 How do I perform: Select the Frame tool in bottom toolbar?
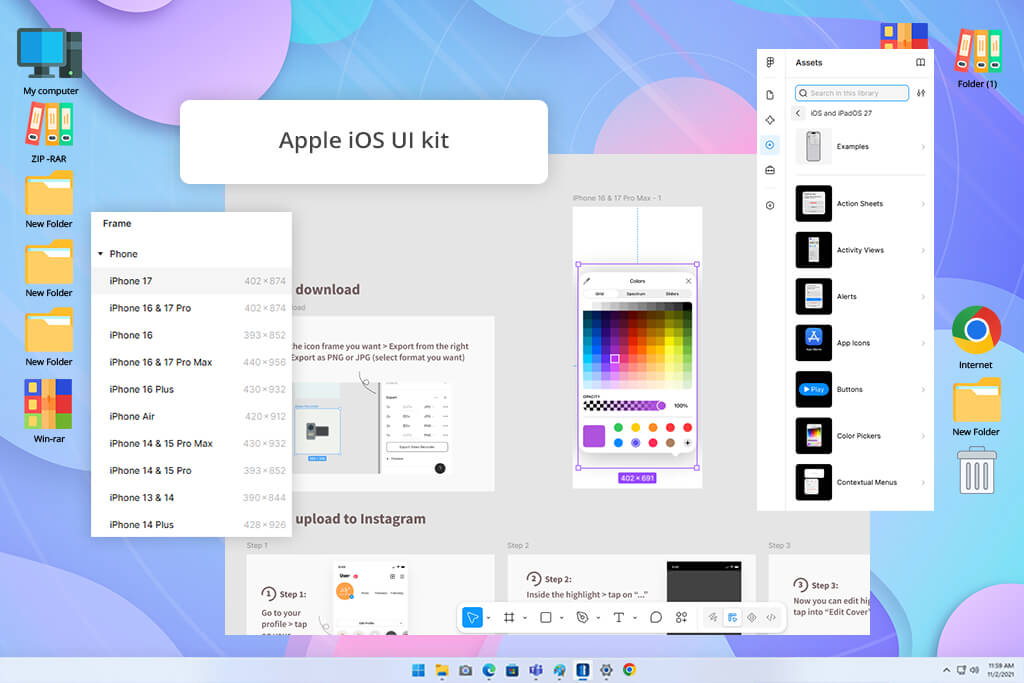[x=509, y=617]
